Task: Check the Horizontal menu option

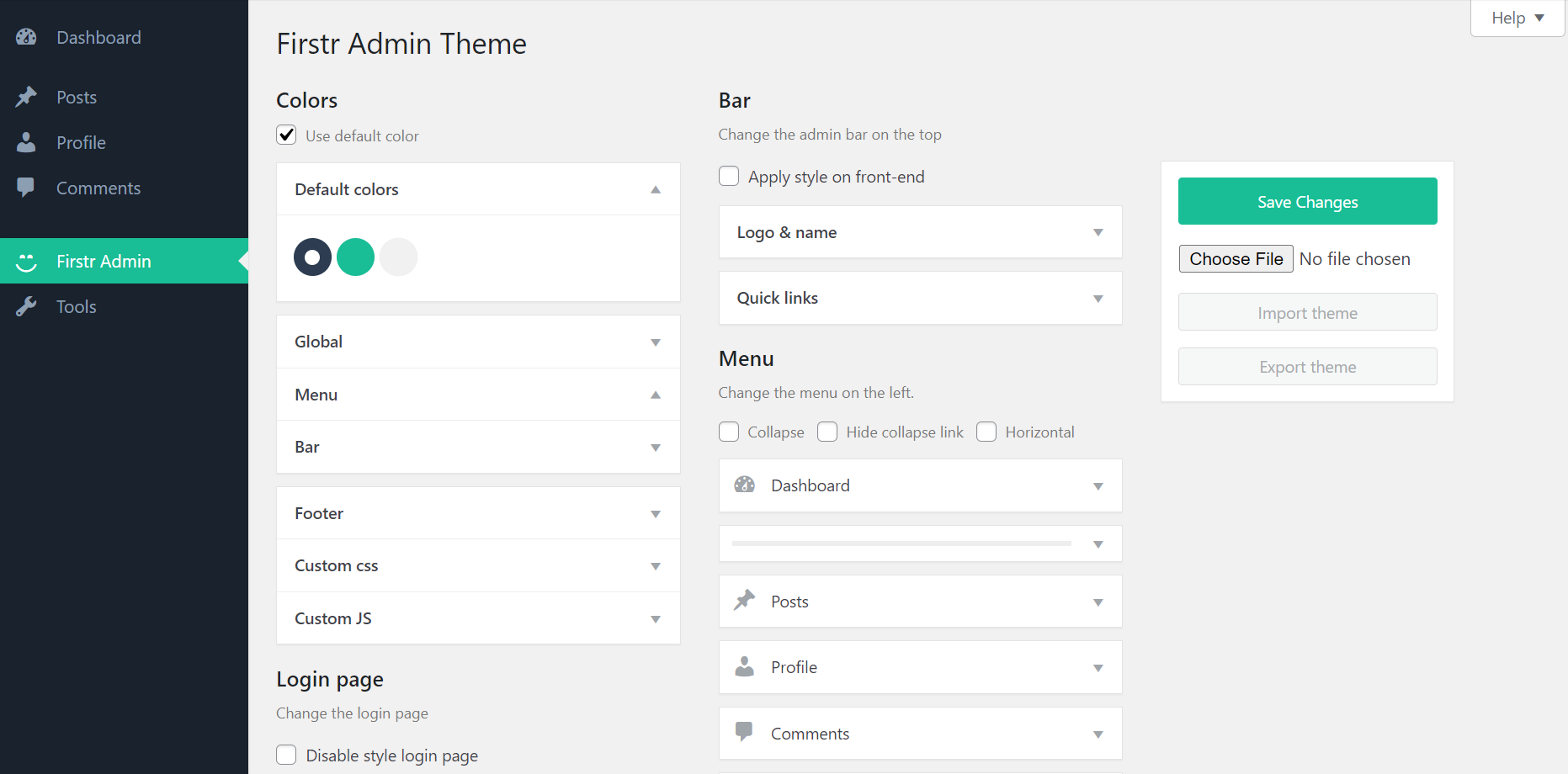Action: [x=986, y=431]
